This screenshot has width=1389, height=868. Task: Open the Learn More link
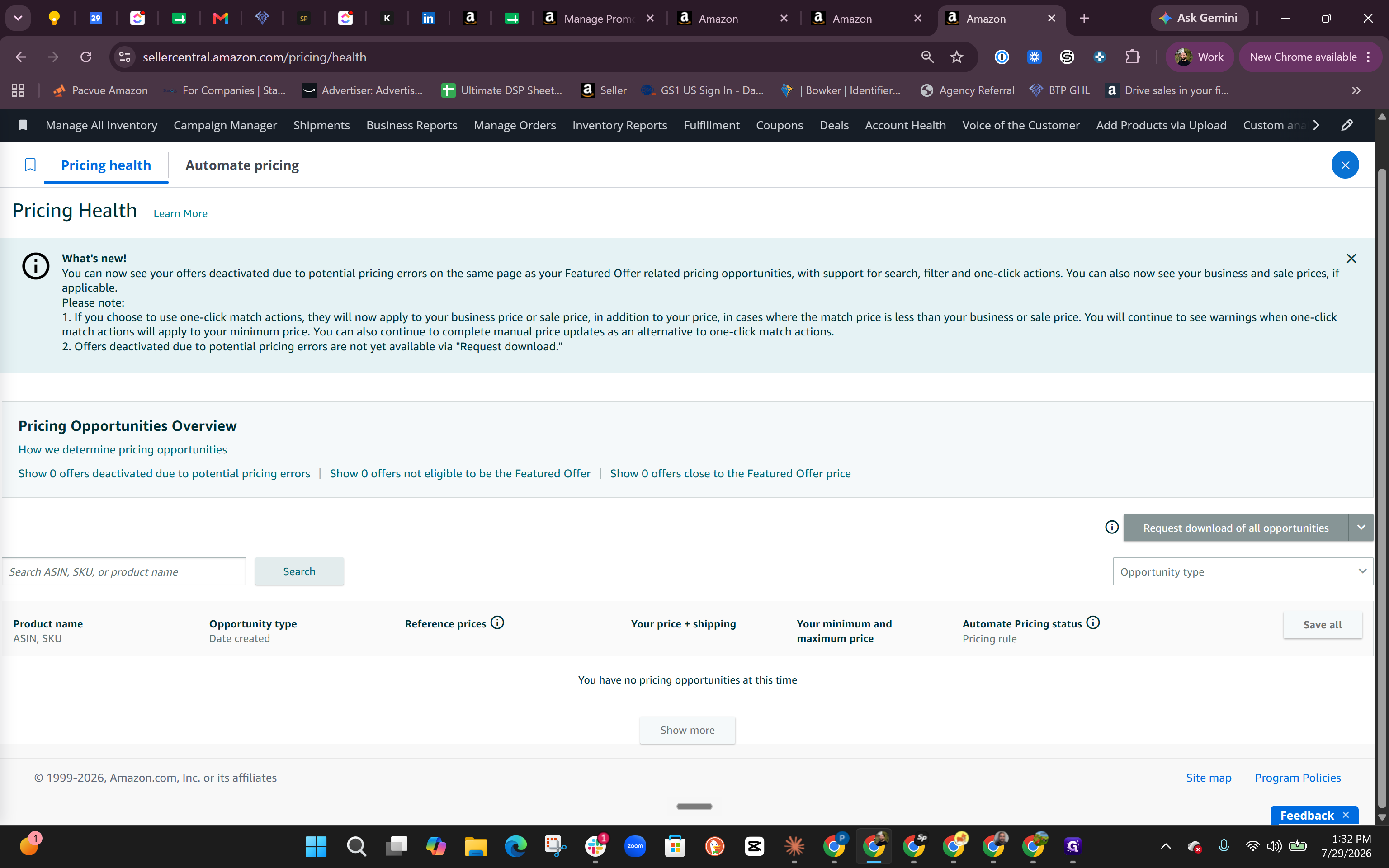point(180,213)
